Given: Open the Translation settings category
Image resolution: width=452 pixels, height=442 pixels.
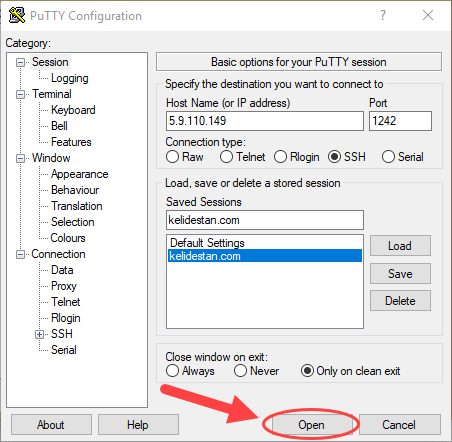Looking at the screenshot, I should [x=77, y=206].
